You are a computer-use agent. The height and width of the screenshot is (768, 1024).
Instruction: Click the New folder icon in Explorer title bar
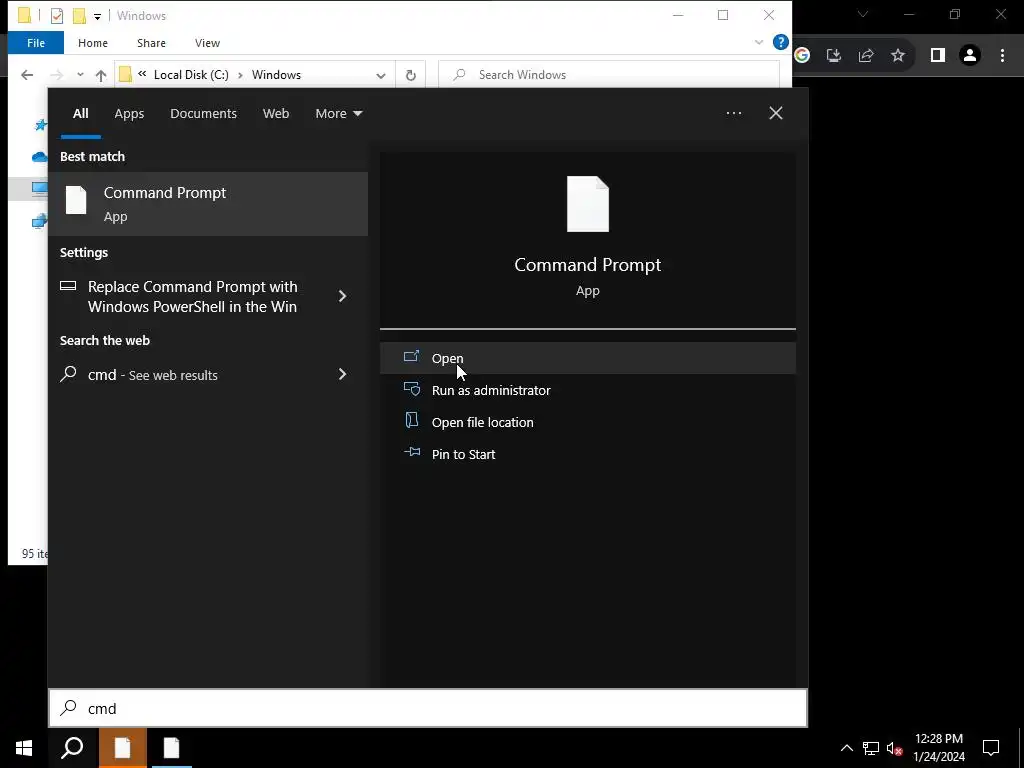pyautogui.click(x=79, y=16)
